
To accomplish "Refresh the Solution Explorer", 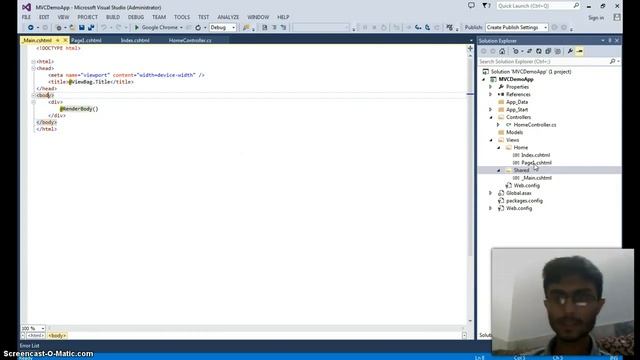I will (539, 51).
